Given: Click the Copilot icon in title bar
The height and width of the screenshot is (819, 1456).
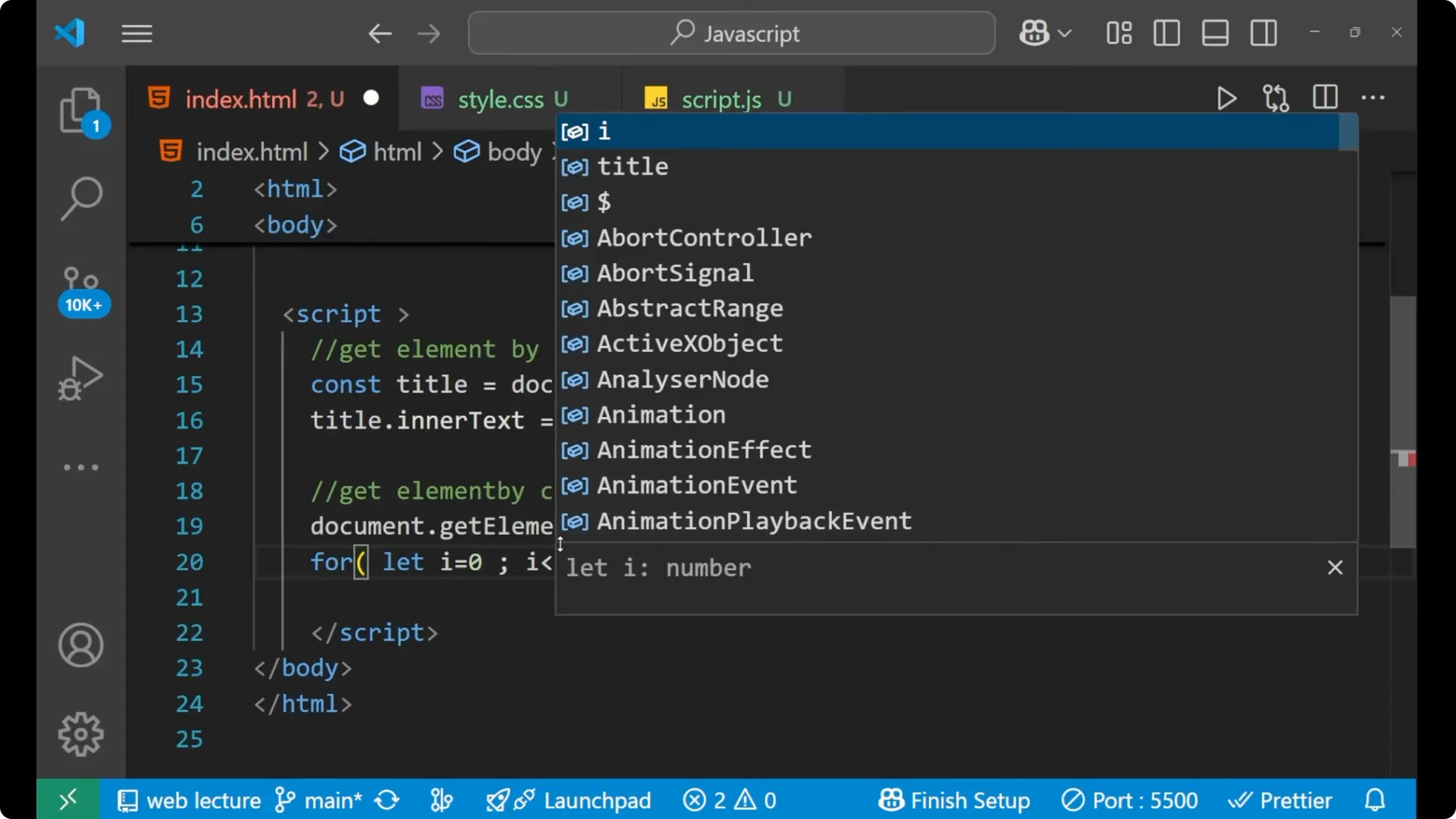Looking at the screenshot, I should click(x=1034, y=33).
